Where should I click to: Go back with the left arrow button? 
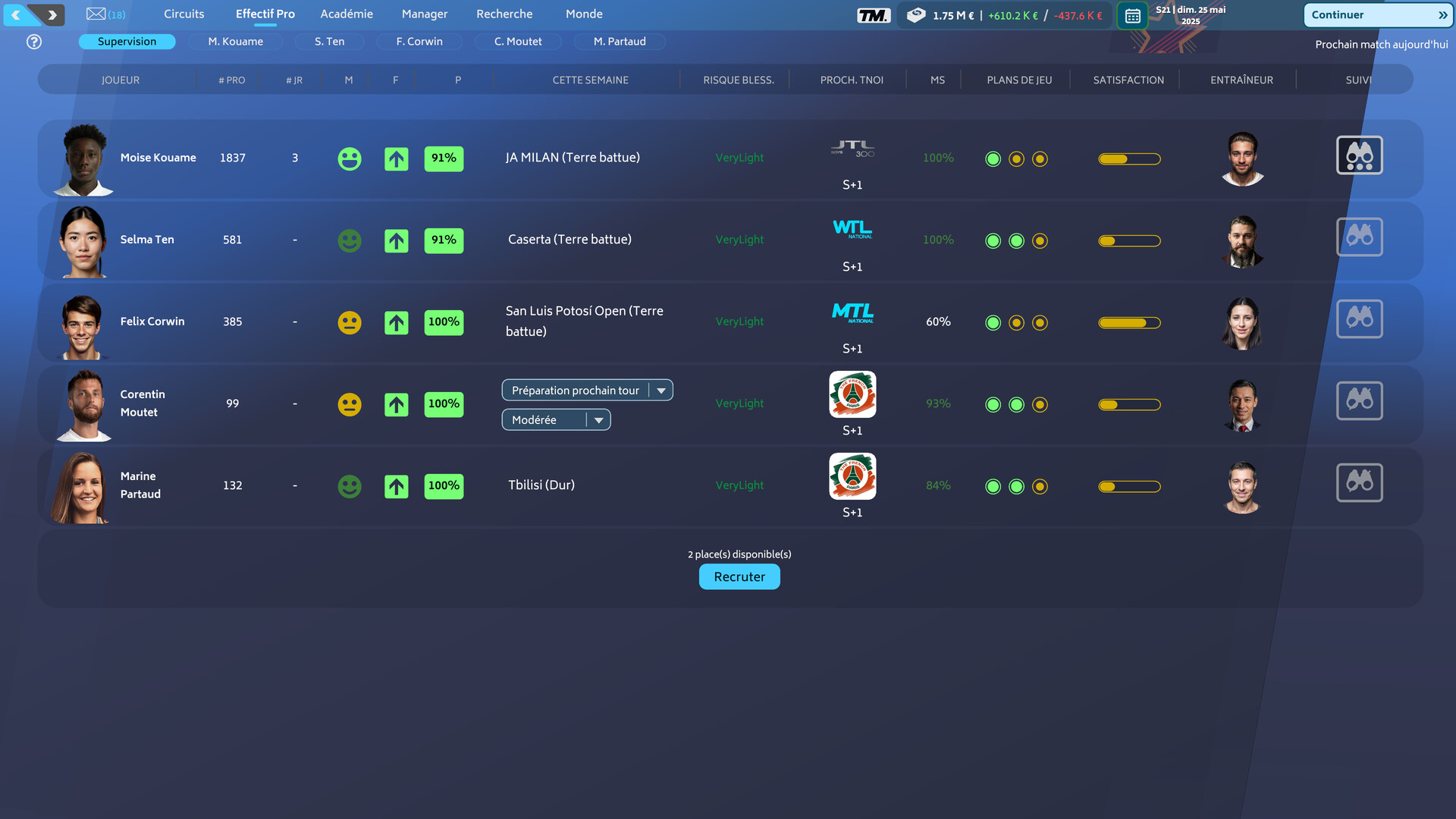[x=17, y=14]
